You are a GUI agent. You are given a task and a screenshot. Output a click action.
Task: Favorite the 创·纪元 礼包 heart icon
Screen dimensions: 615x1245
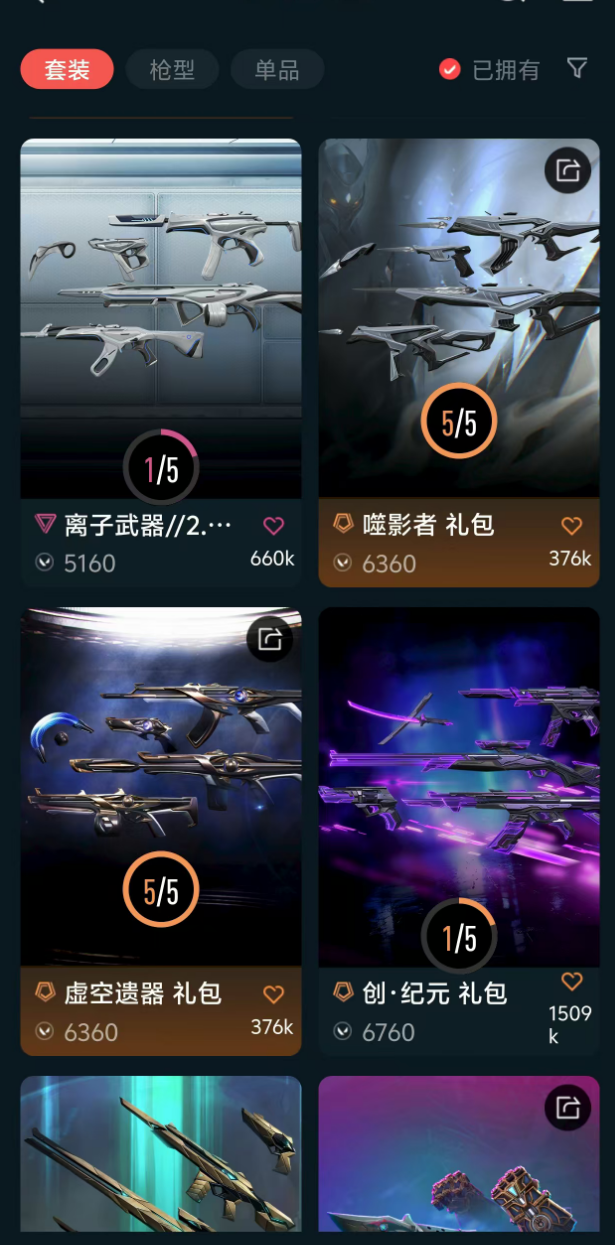(x=571, y=981)
